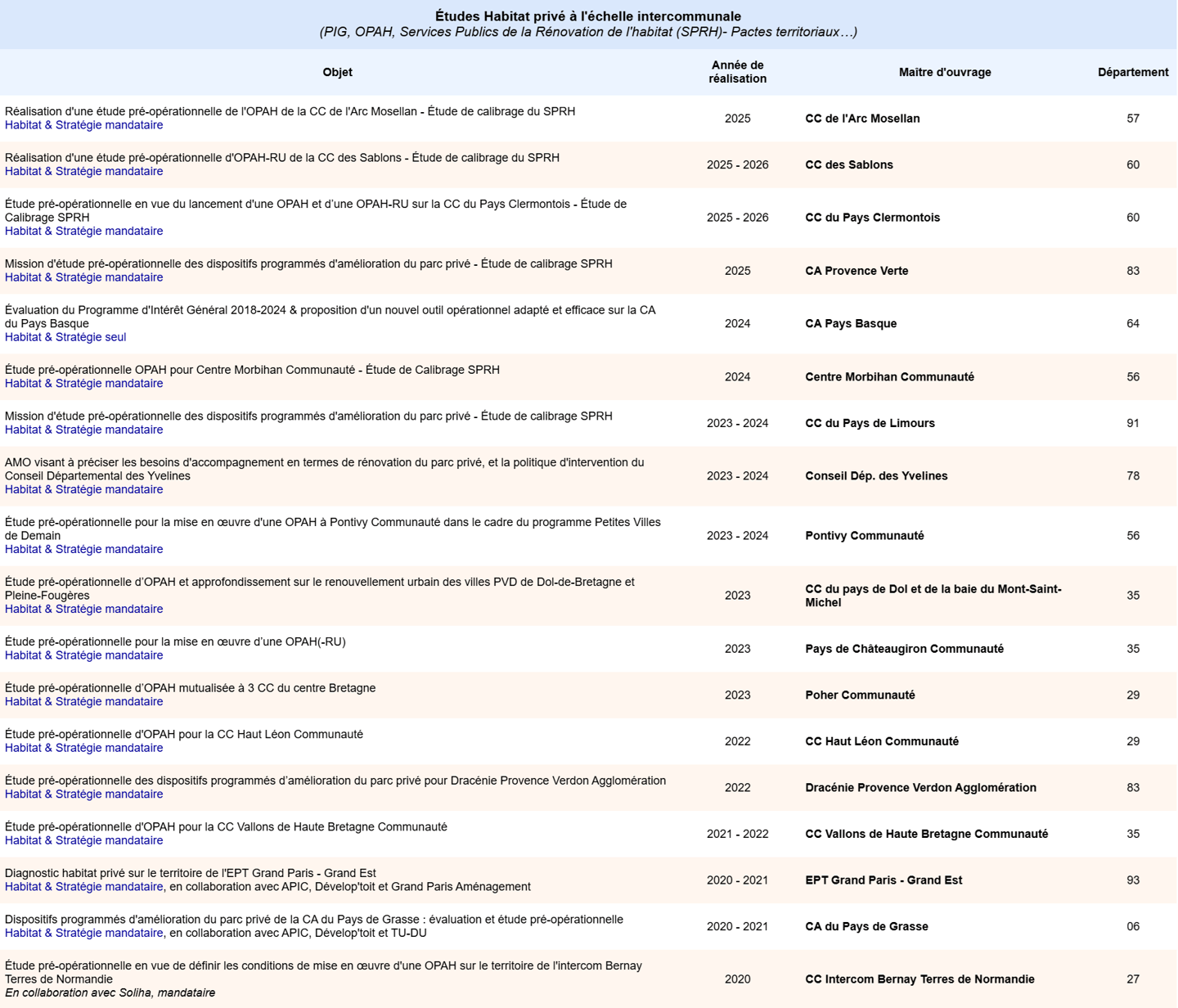Select the 'Évaluation du Programme d'Intérêt Général 2018-2024' description
The width and height of the screenshot is (1178, 1008).
tap(330, 317)
